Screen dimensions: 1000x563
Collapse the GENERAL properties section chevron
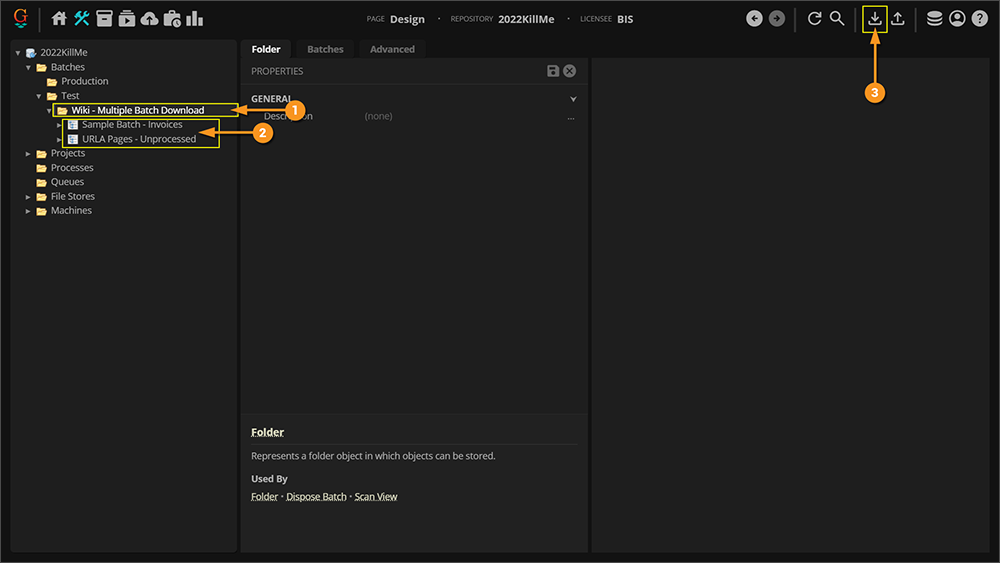(573, 99)
